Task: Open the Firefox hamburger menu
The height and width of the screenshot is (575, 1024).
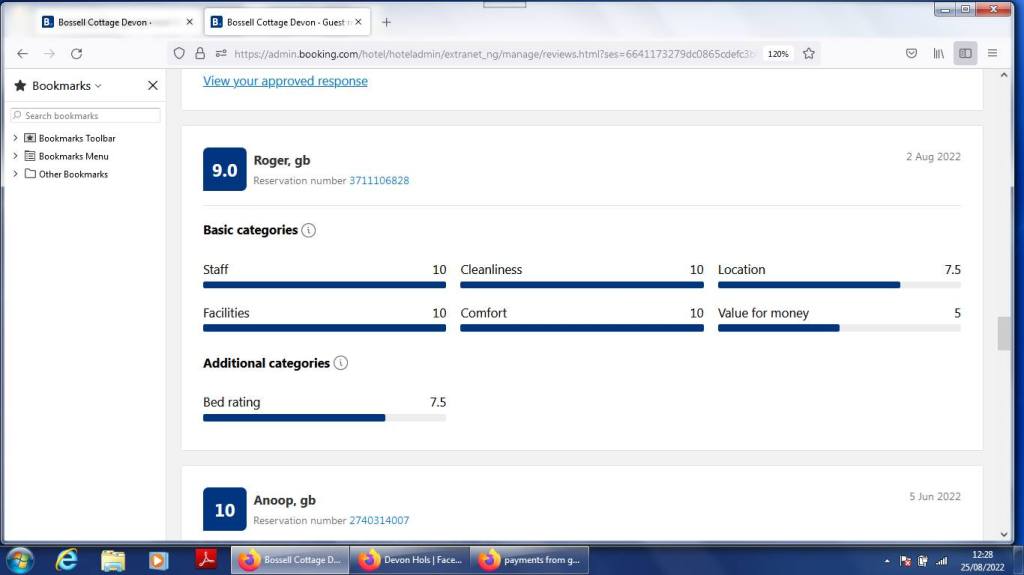Action: [992, 54]
